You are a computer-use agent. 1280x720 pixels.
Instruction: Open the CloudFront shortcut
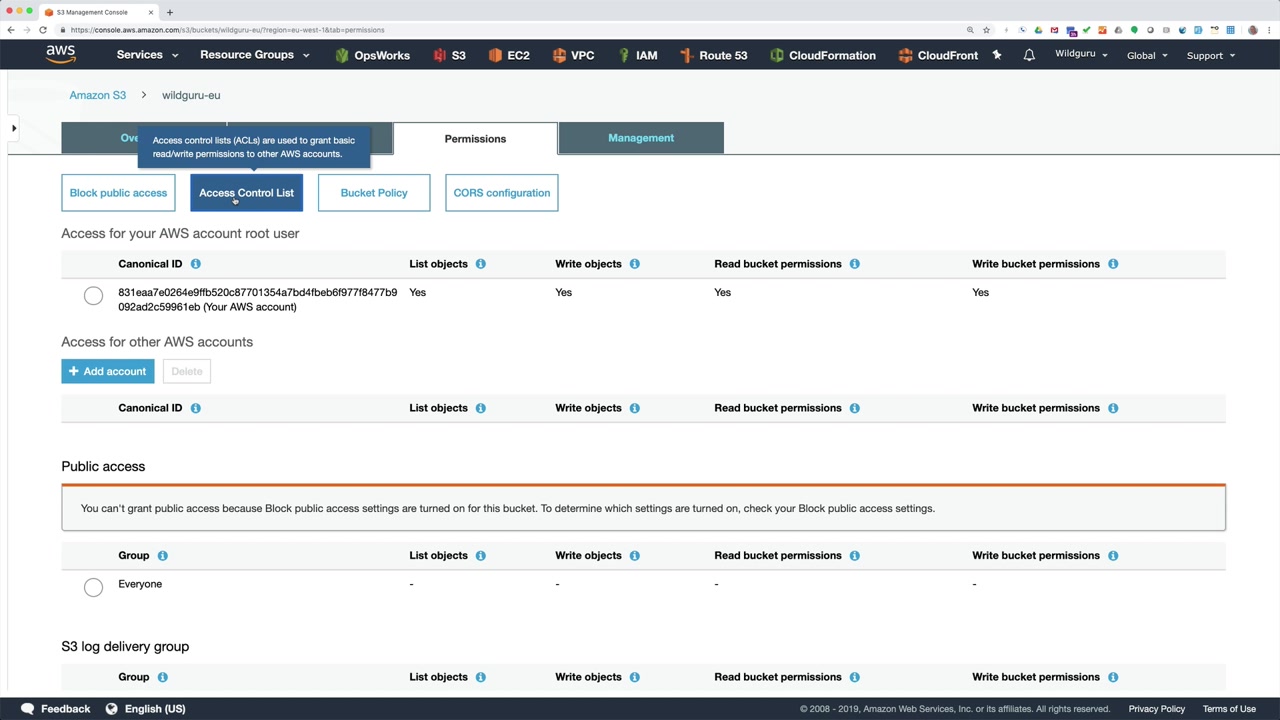pyautogui.click(x=938, y=55)
